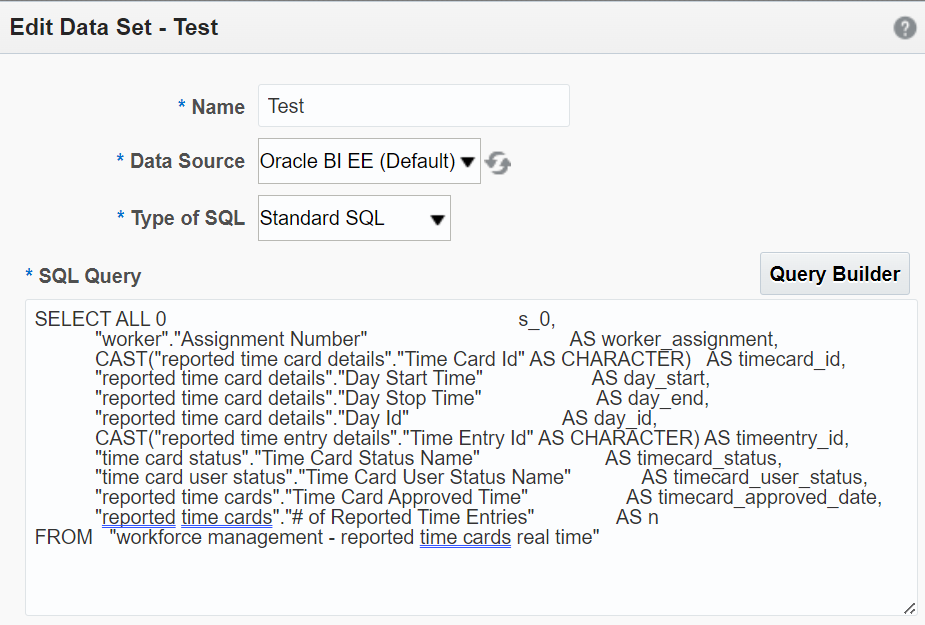Click the Data Source label
This screenshot has width=925, height=625.
(187, 161)
